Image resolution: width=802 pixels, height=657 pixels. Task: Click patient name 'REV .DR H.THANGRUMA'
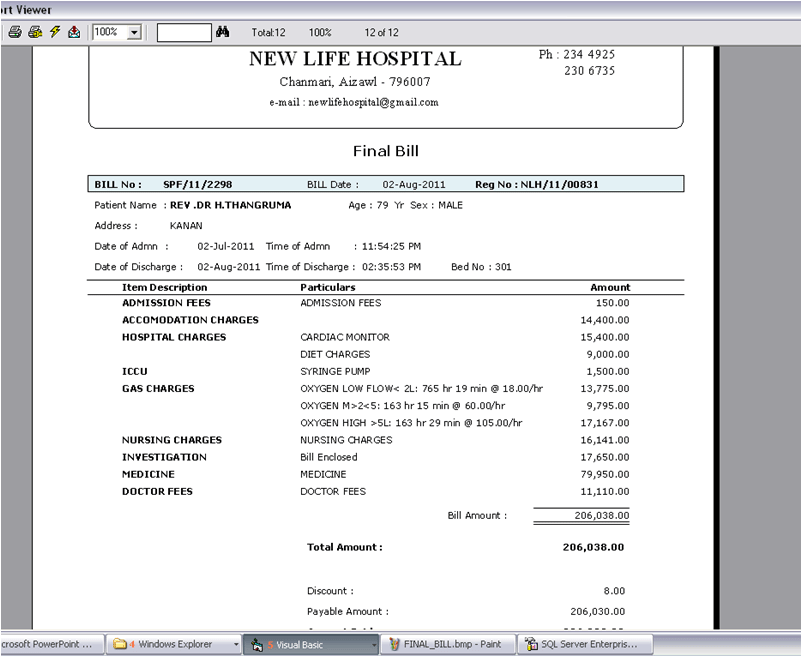pyautogui.click(x=231, y=205)
